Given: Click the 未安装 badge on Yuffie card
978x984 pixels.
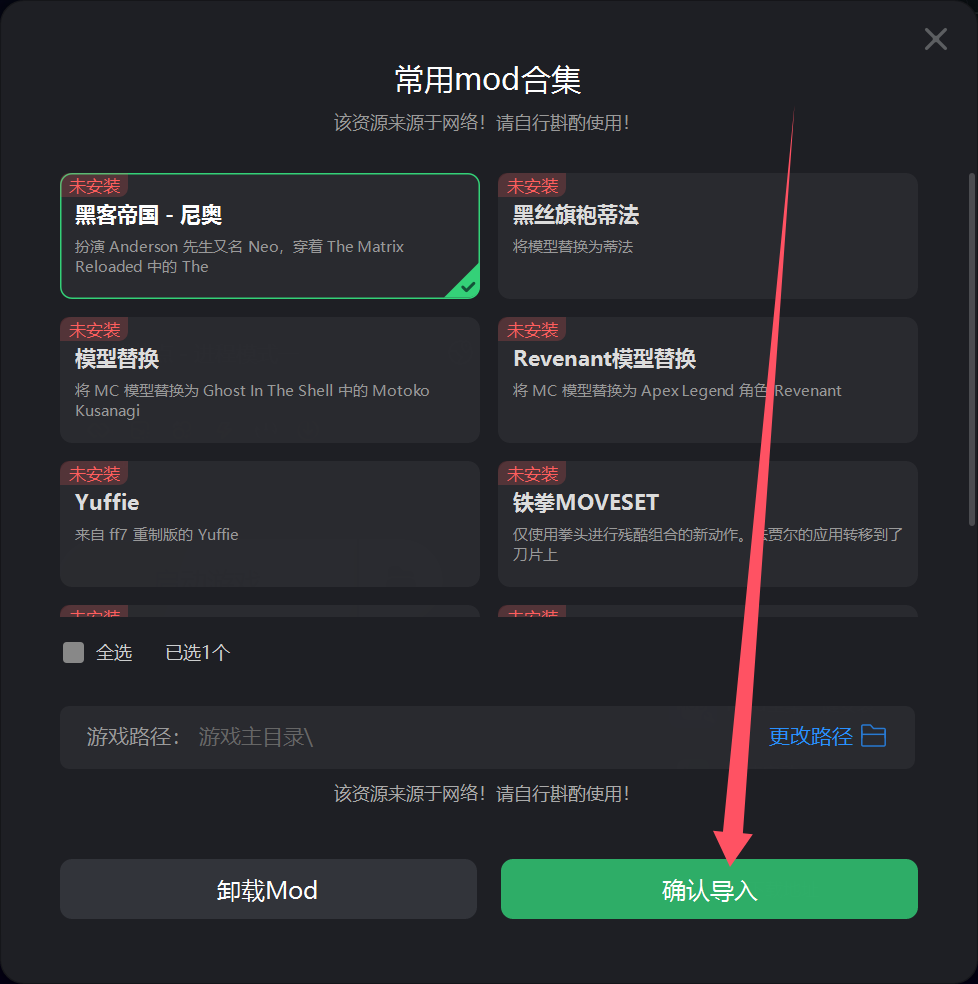Looking at the screenshot, I should pyautogui.click(x=94, y=473).
